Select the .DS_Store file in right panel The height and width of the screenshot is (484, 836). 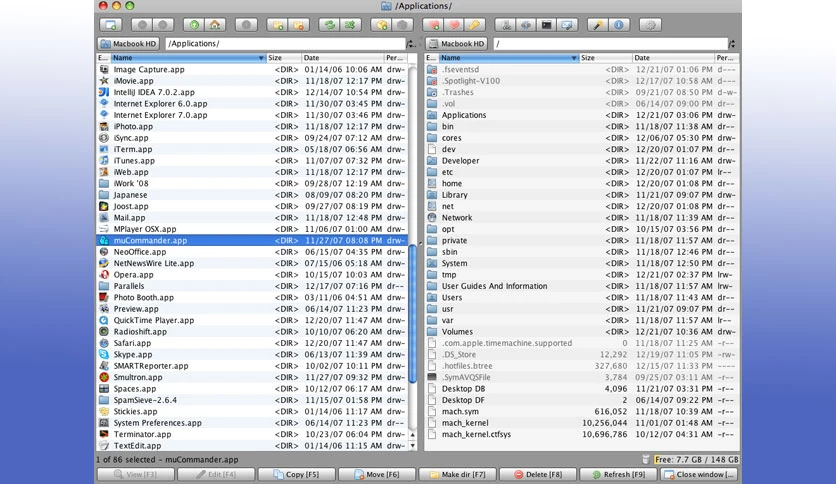(582, 354)
